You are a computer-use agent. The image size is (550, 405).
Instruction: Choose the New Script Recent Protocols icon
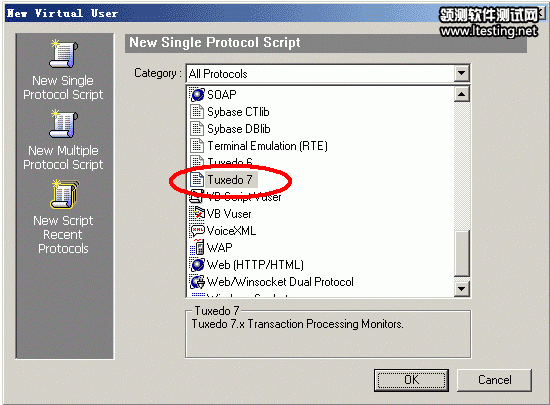pyautogui.click(x=65, y=194)
